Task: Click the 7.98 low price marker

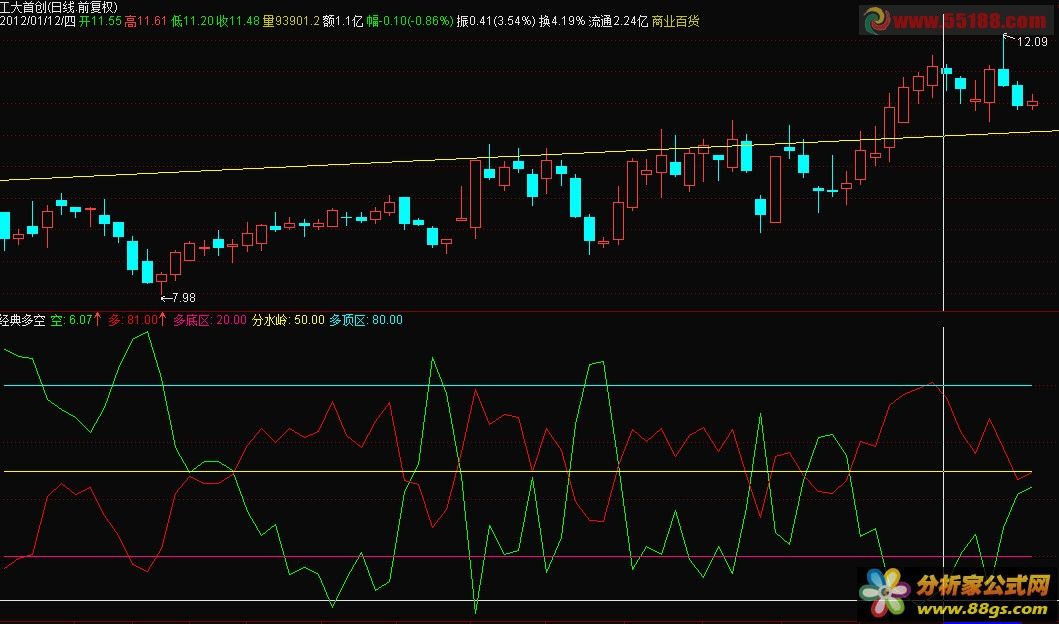Action: (183, 297)
